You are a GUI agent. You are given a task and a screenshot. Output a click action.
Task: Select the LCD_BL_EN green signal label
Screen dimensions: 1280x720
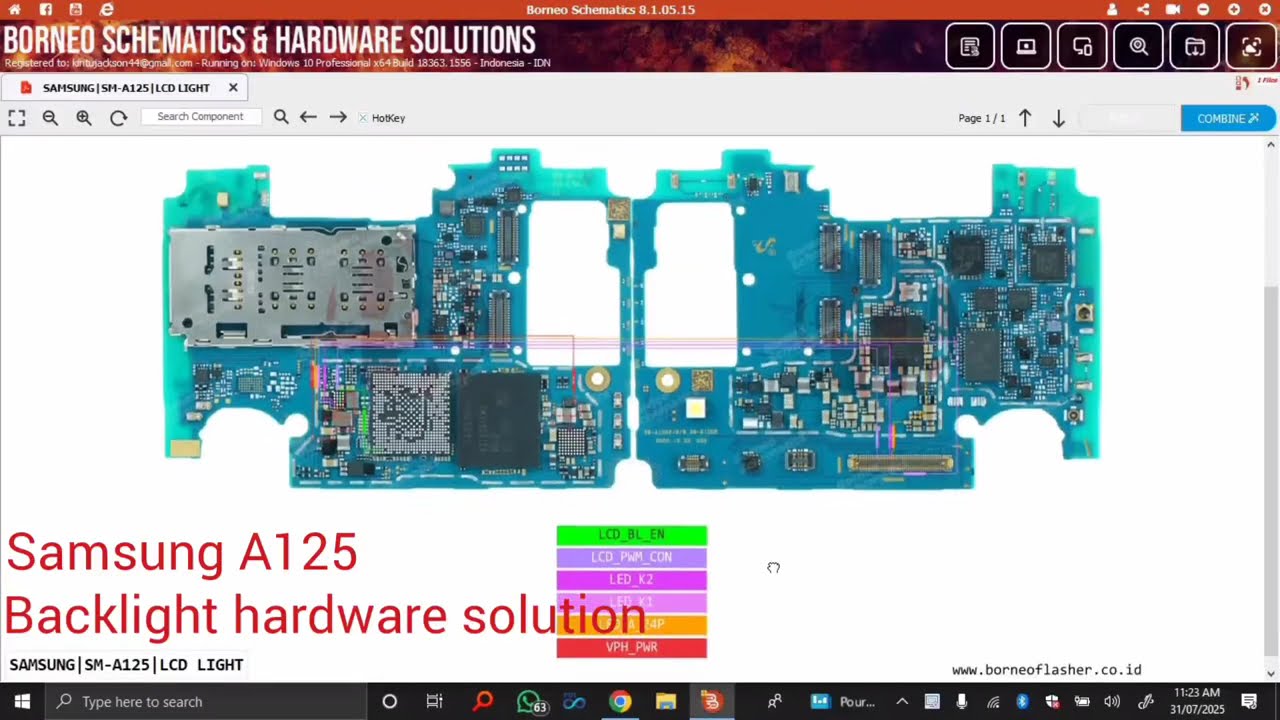pyautogui.click(x=631, y=535)
